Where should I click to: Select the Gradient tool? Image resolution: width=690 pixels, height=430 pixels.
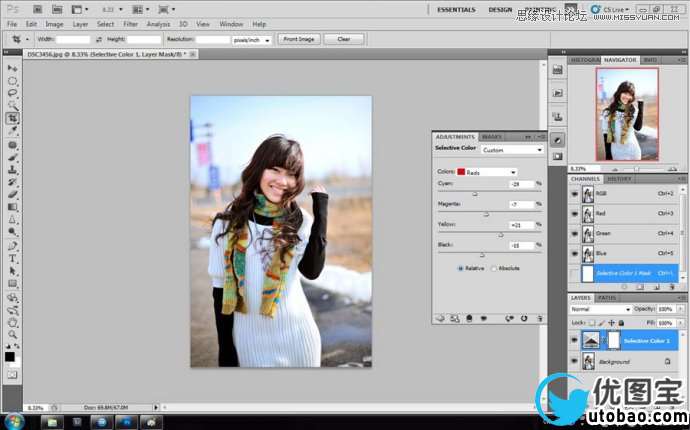12,207
